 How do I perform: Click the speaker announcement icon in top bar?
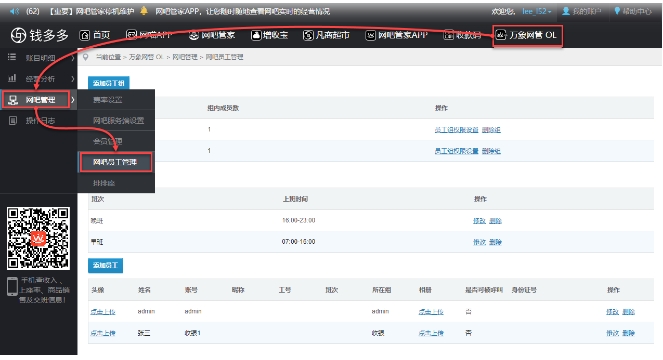[14, 11]
